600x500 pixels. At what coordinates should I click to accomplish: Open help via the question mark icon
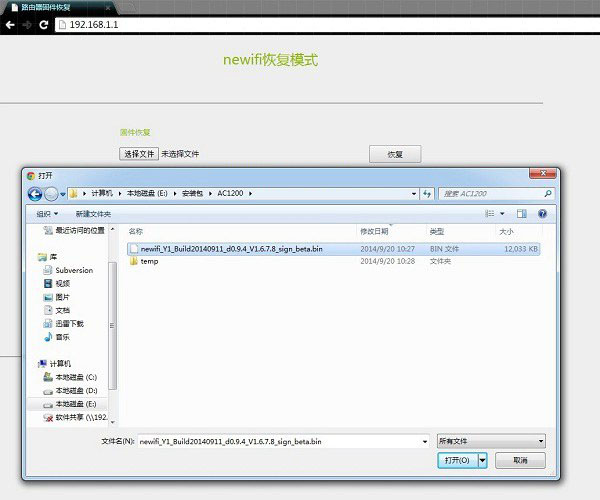click(542, 213)
